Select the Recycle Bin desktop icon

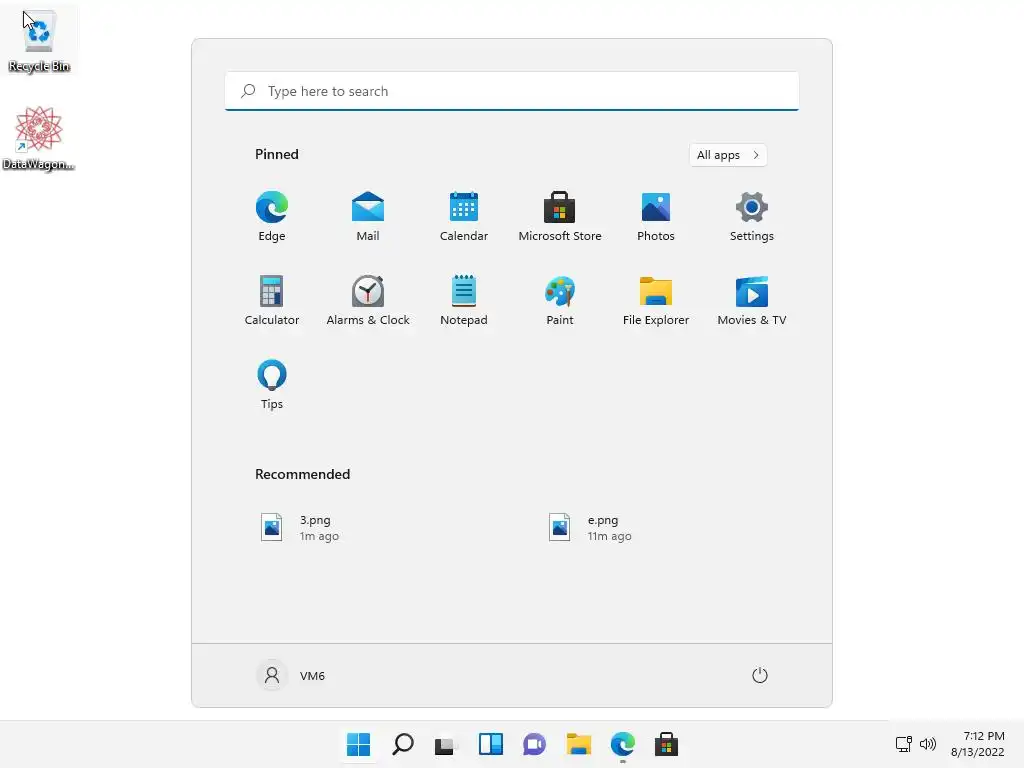pos(39,40)
